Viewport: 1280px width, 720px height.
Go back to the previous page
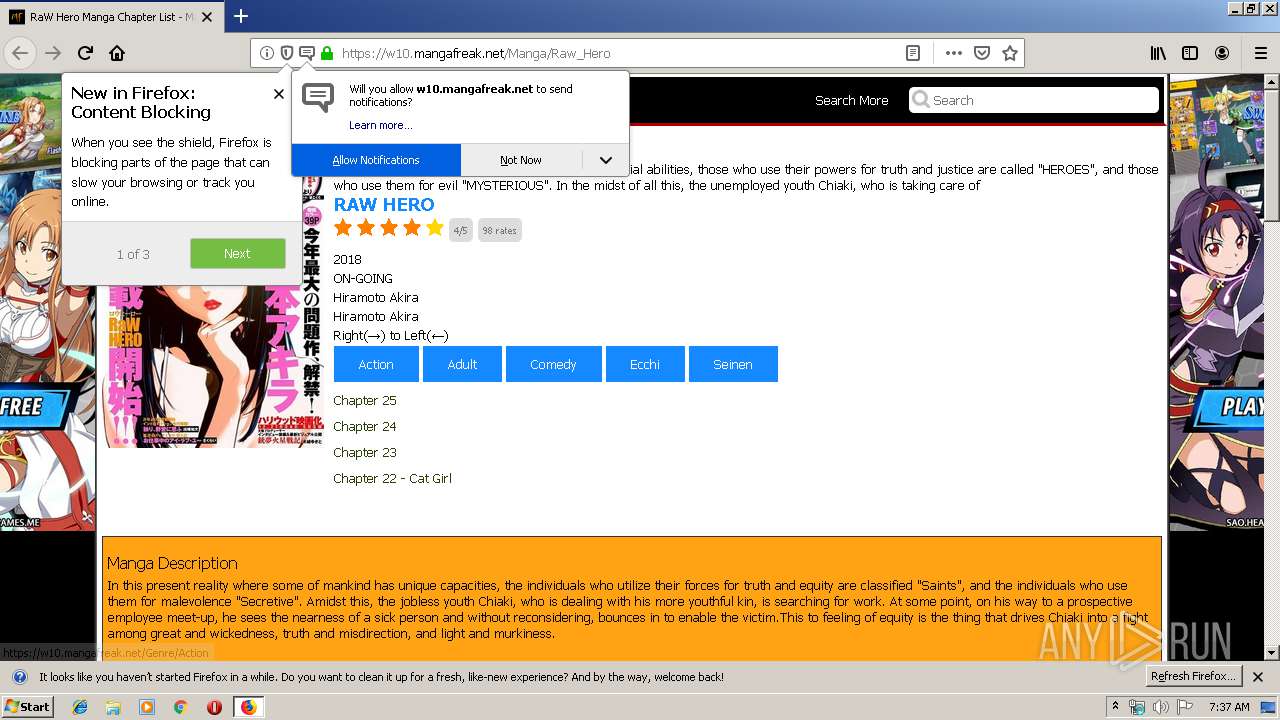coord(20,53)
